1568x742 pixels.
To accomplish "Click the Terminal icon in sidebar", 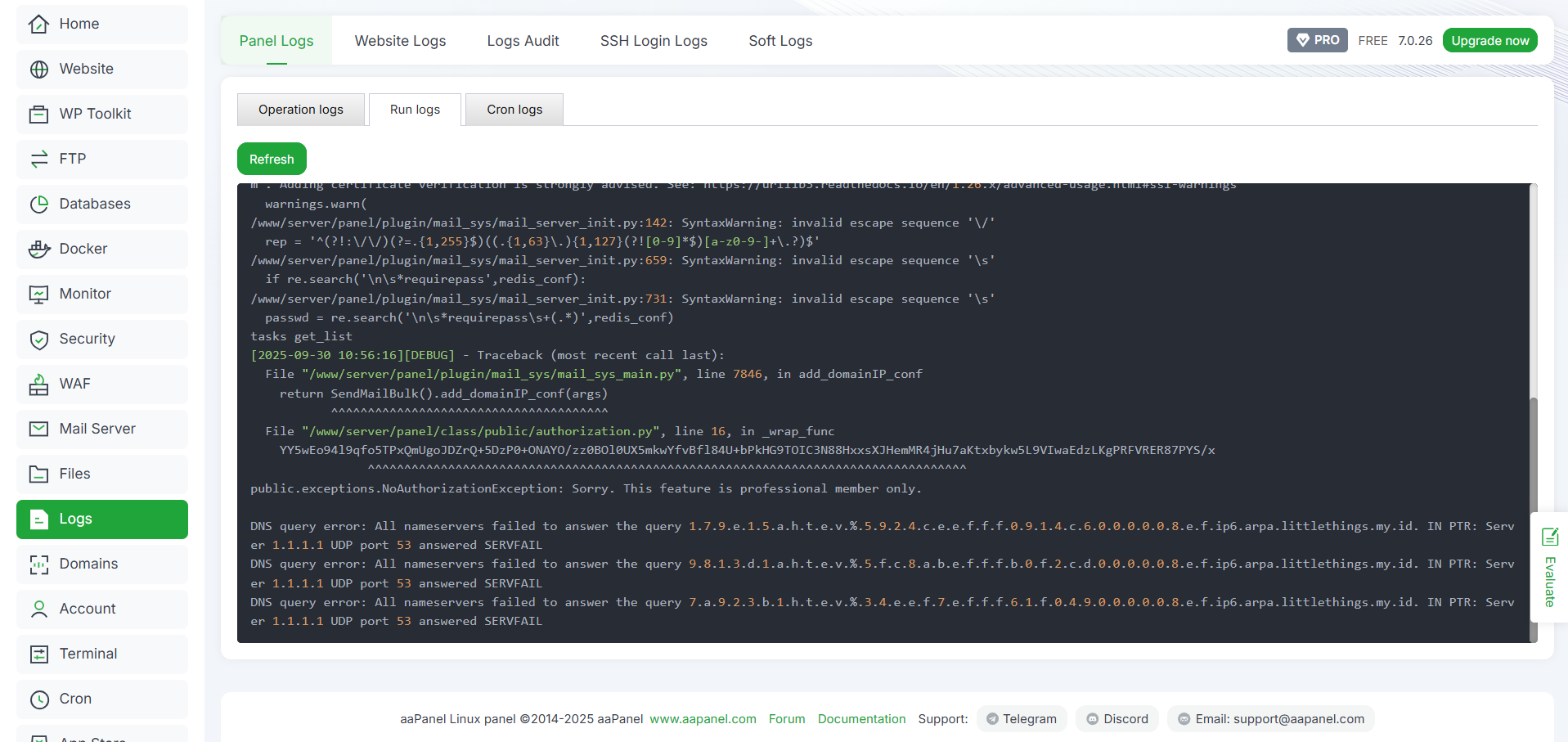I will 38,654.
